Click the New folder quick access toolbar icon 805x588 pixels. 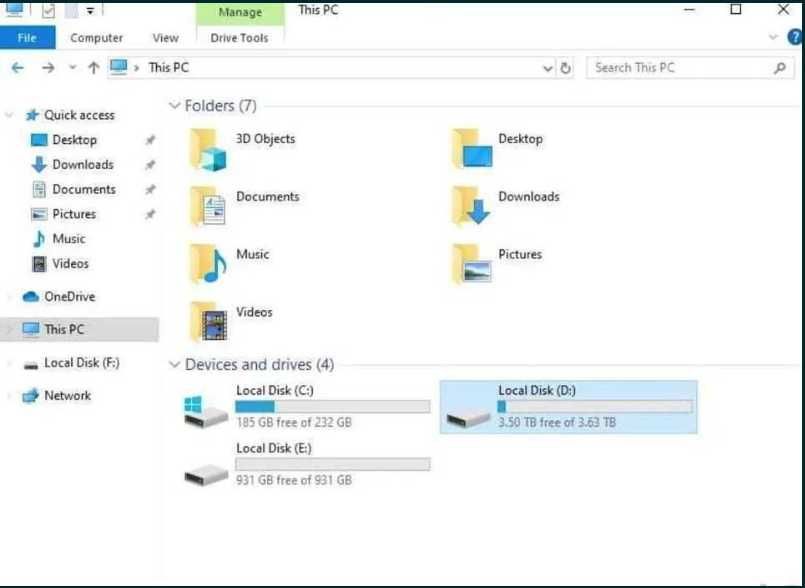[71, 10]
